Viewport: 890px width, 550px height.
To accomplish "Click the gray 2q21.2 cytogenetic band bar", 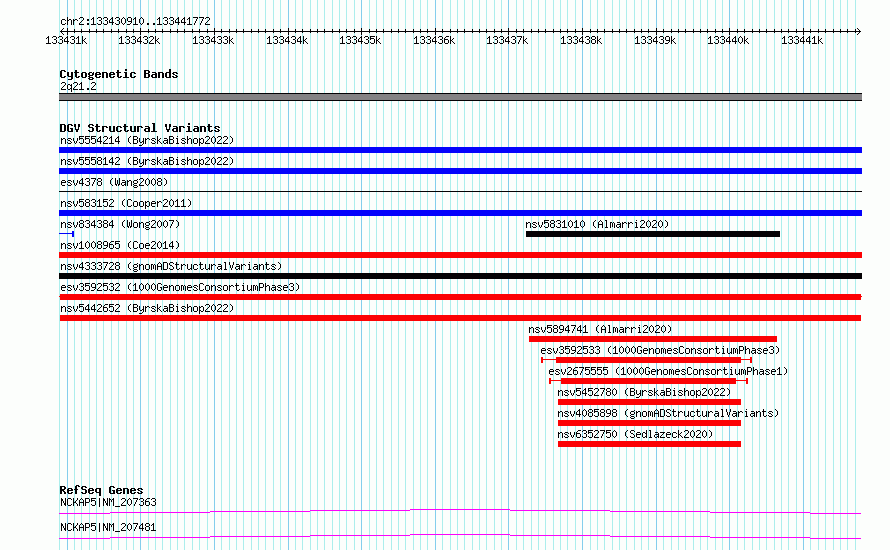I will pos(460,97).
